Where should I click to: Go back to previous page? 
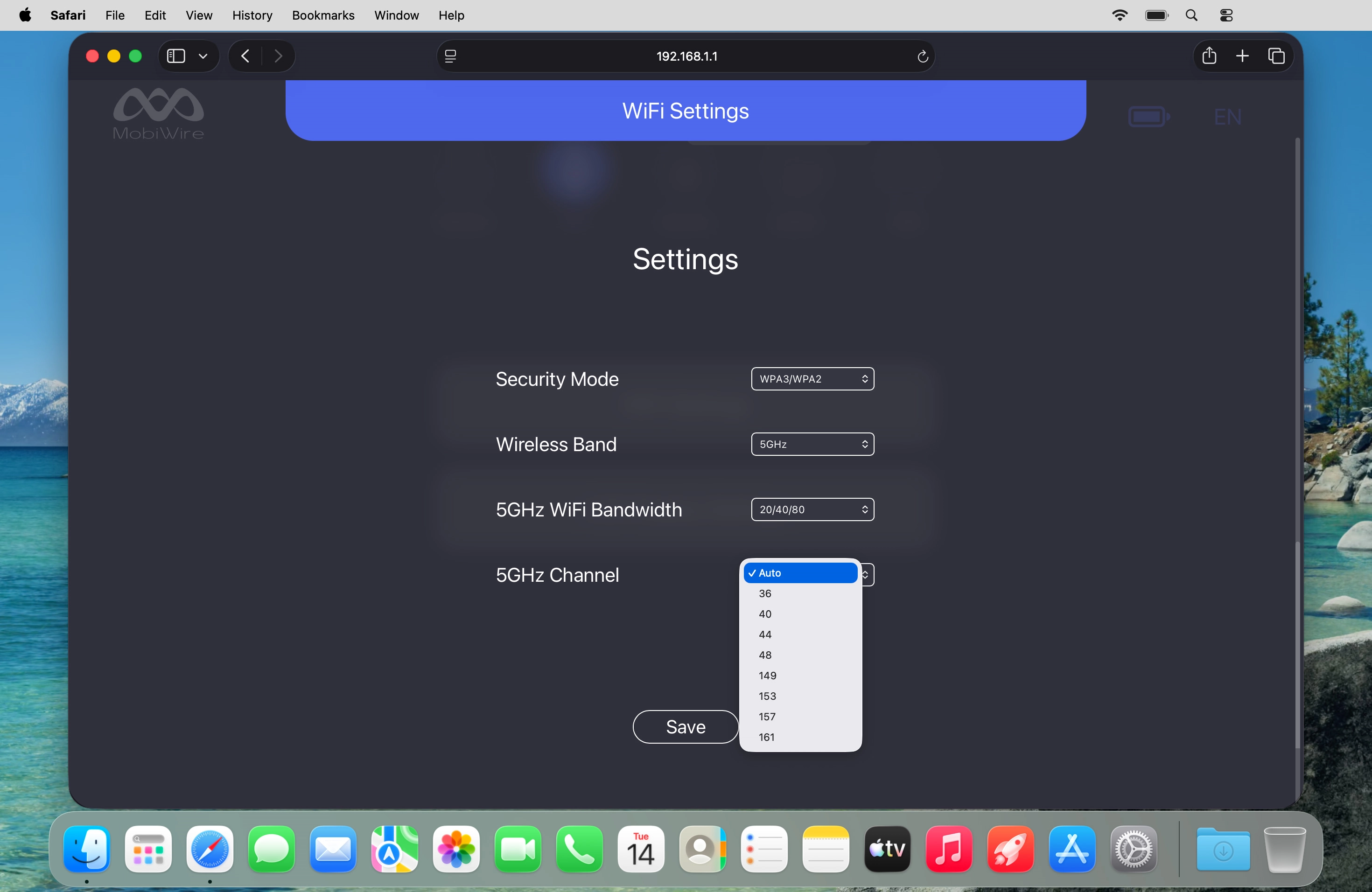click(245, 56)
